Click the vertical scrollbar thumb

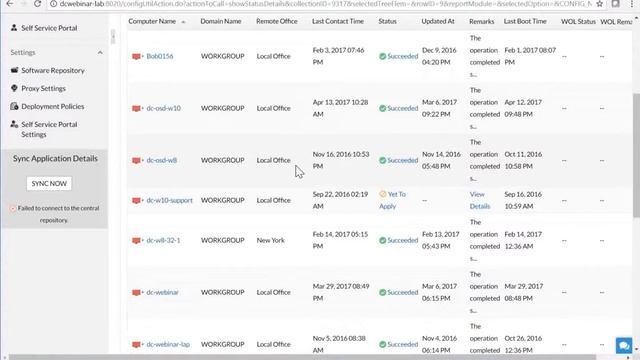pyautogui.click(x=636, y=155)
